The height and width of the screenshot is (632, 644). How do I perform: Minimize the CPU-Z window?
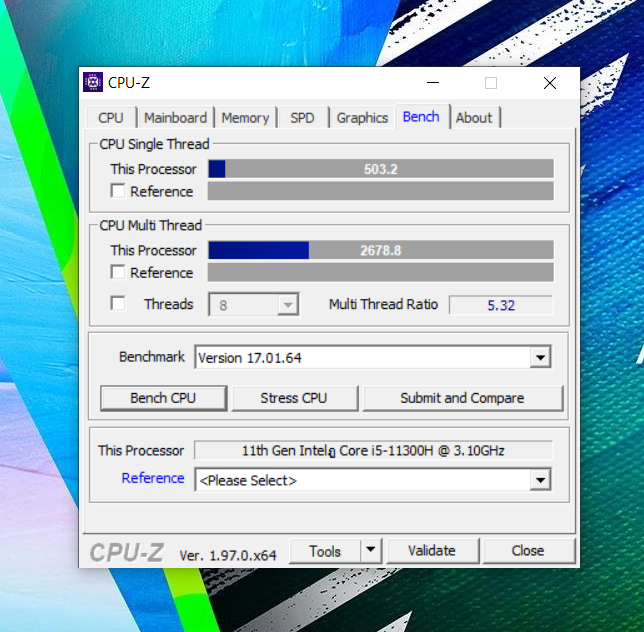(433, 83)
